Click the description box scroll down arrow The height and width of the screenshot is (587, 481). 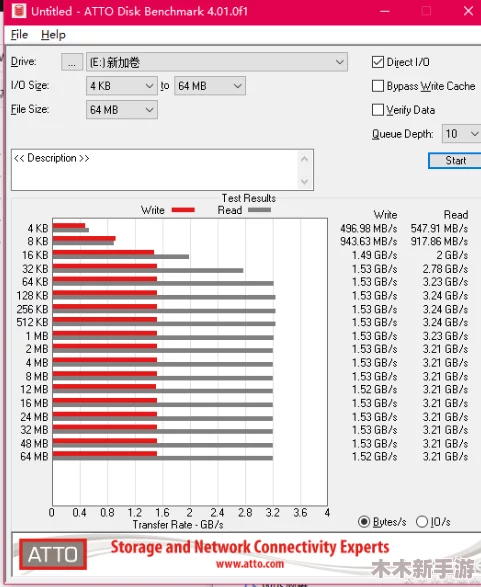click(x=304, y=182)
